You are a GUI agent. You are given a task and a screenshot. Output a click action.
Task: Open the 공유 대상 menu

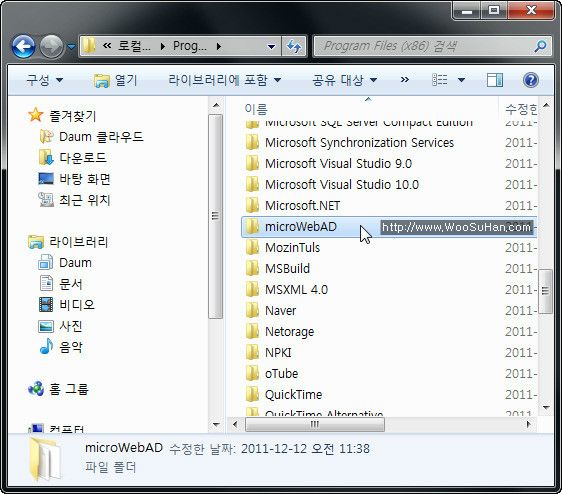point(344,80)
